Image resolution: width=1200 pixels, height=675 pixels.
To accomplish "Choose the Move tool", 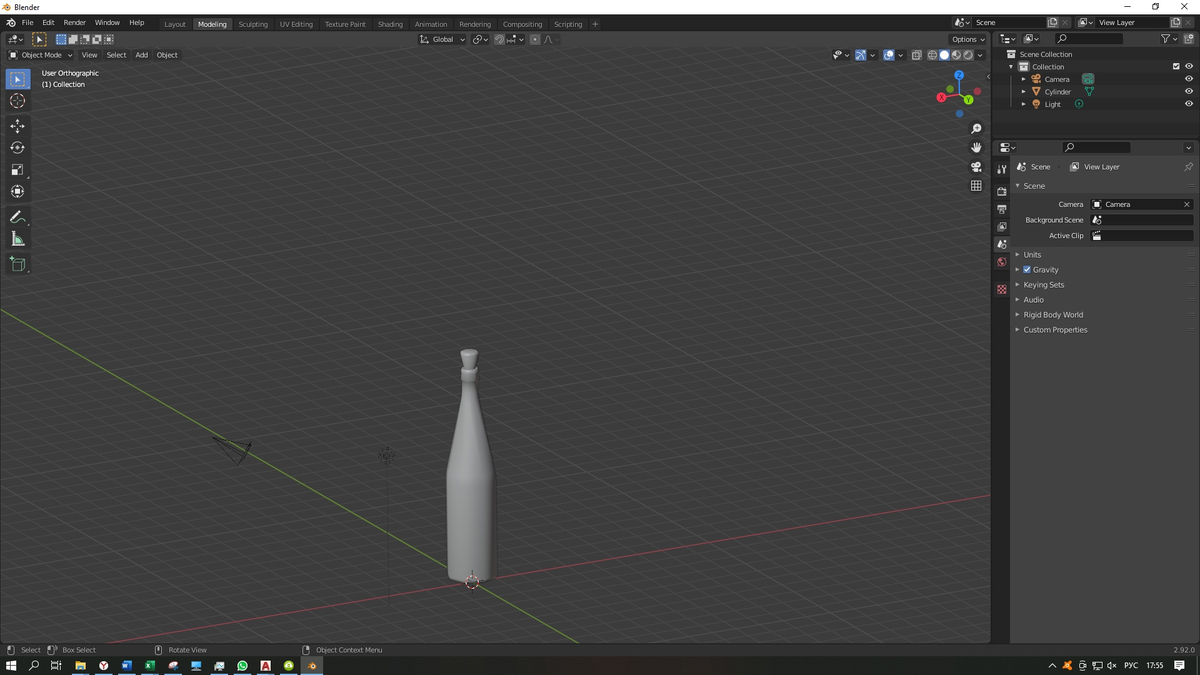I will click(x=18, y=126).
